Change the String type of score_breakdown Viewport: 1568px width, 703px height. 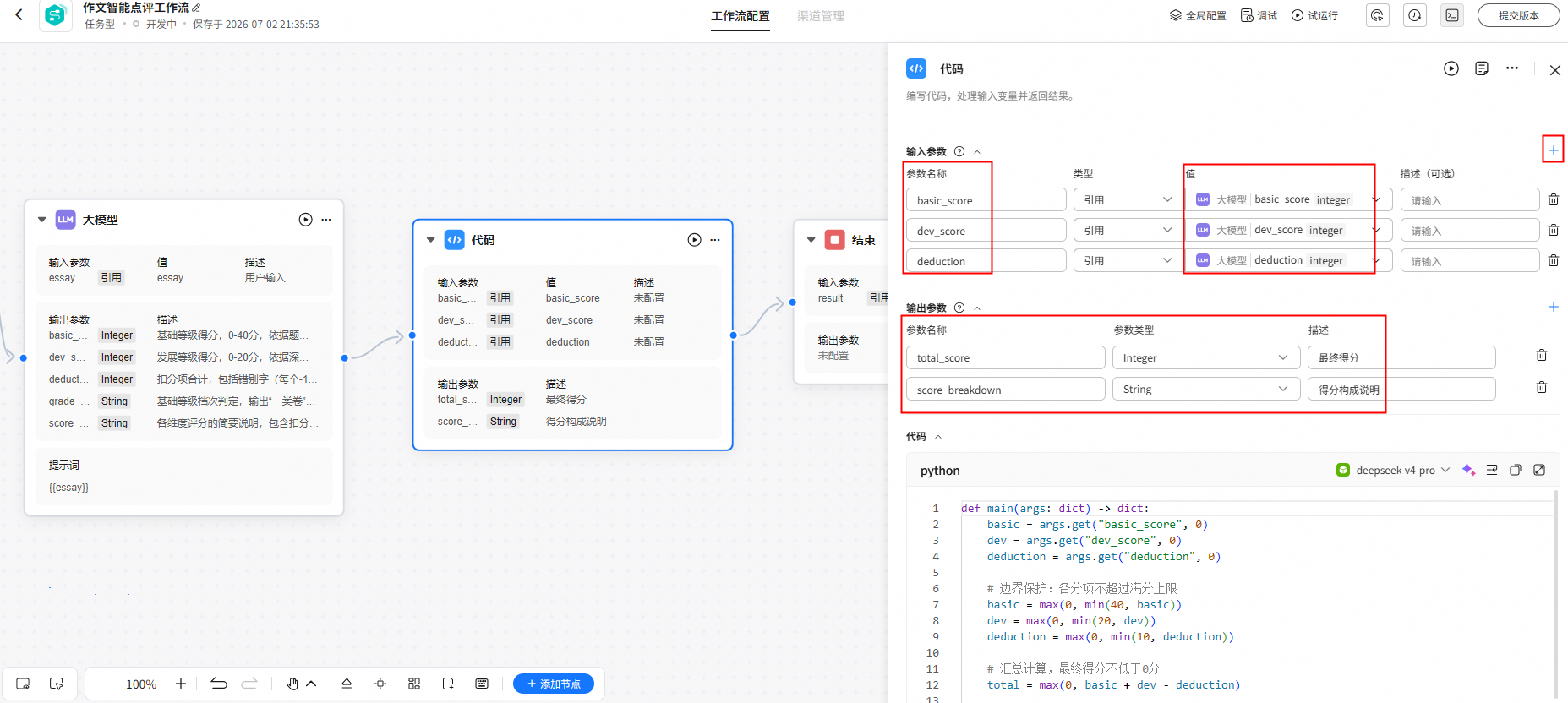pyautogui.click(x=1206, y=389)
